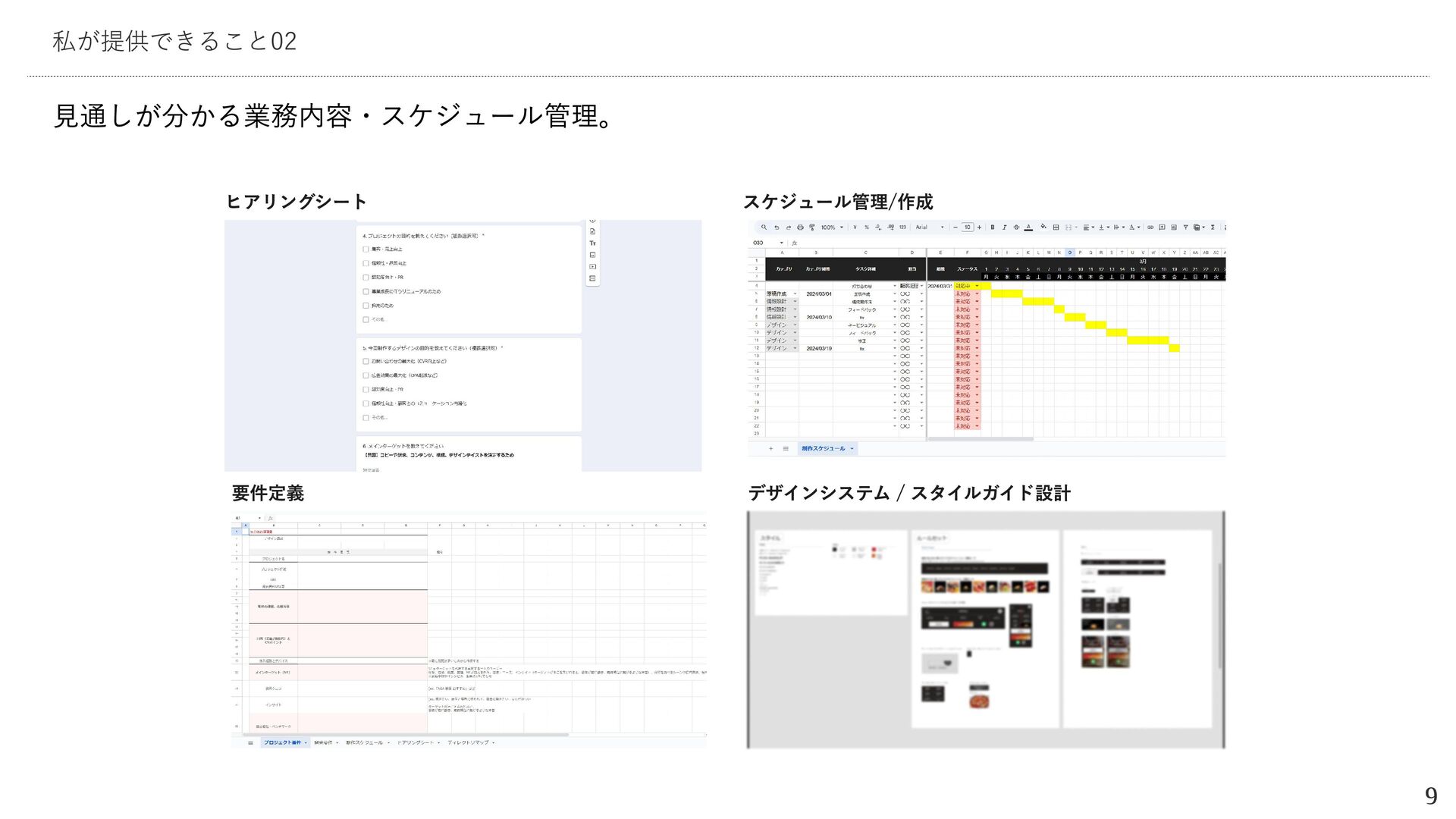The height and width of the screenshot is (819, 1456).
Task: Check the first option of question 5
Action: click(366, 362)
